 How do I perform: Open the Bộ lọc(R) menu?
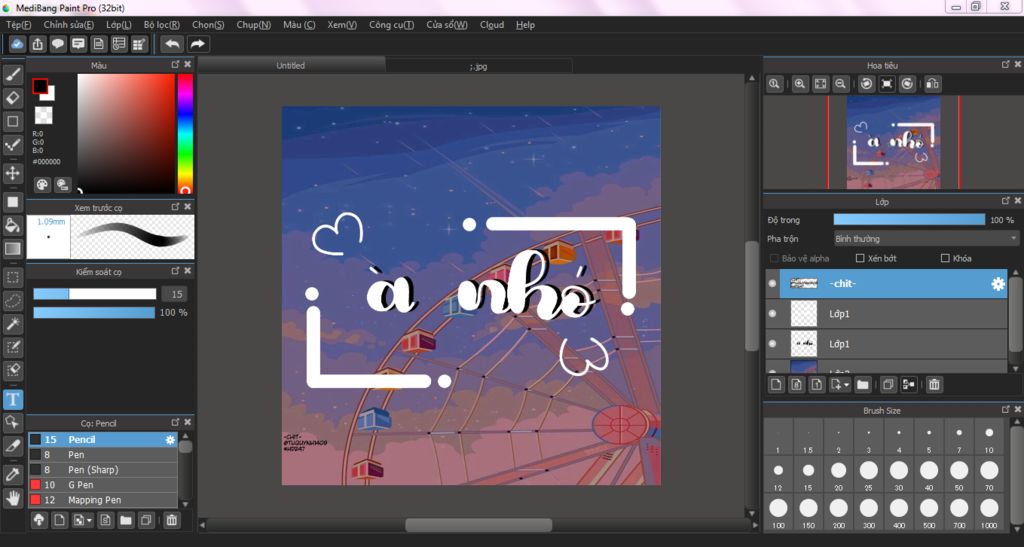[161, 25]
